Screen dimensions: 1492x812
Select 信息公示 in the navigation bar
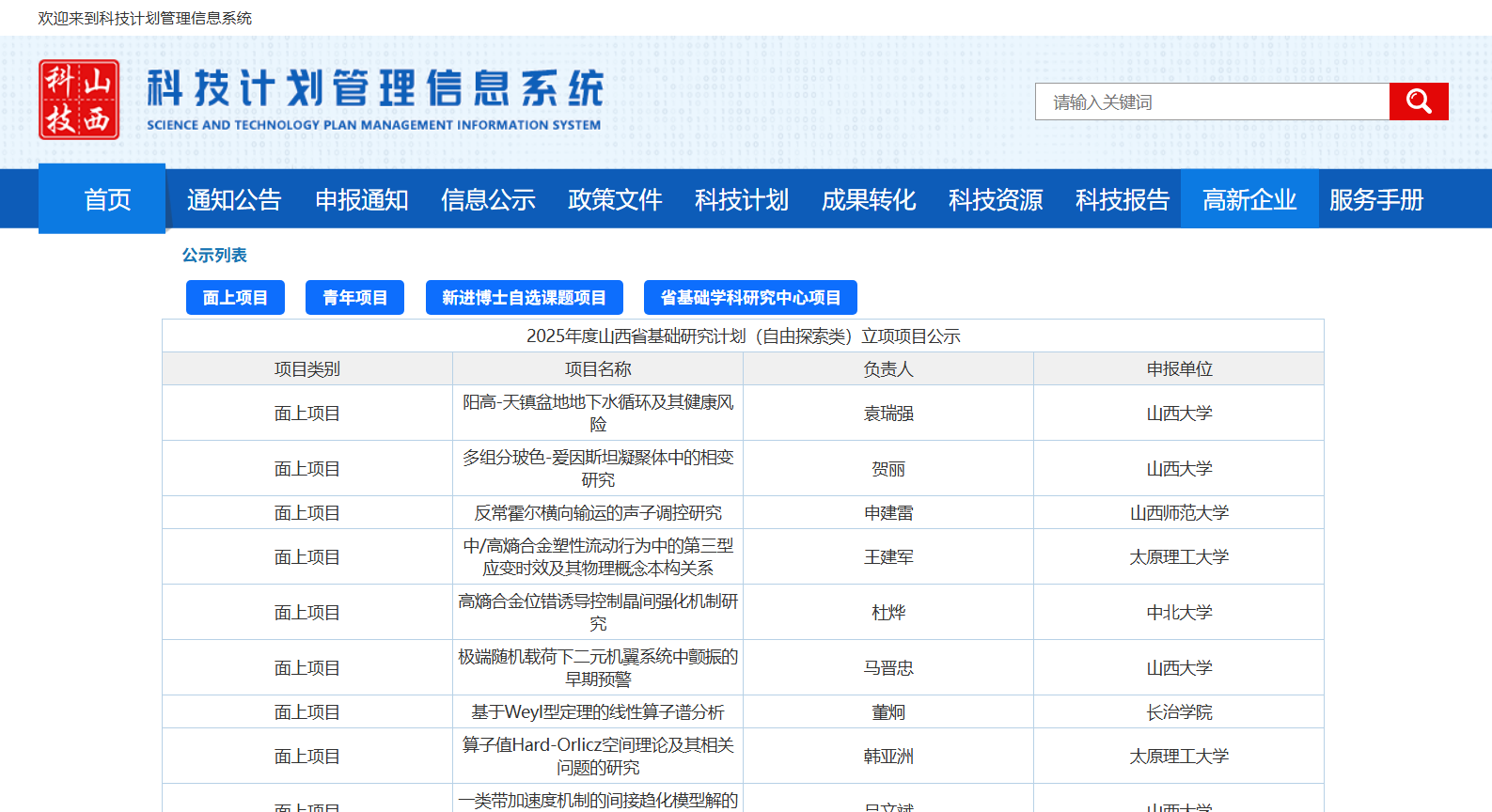coord(488,199)
